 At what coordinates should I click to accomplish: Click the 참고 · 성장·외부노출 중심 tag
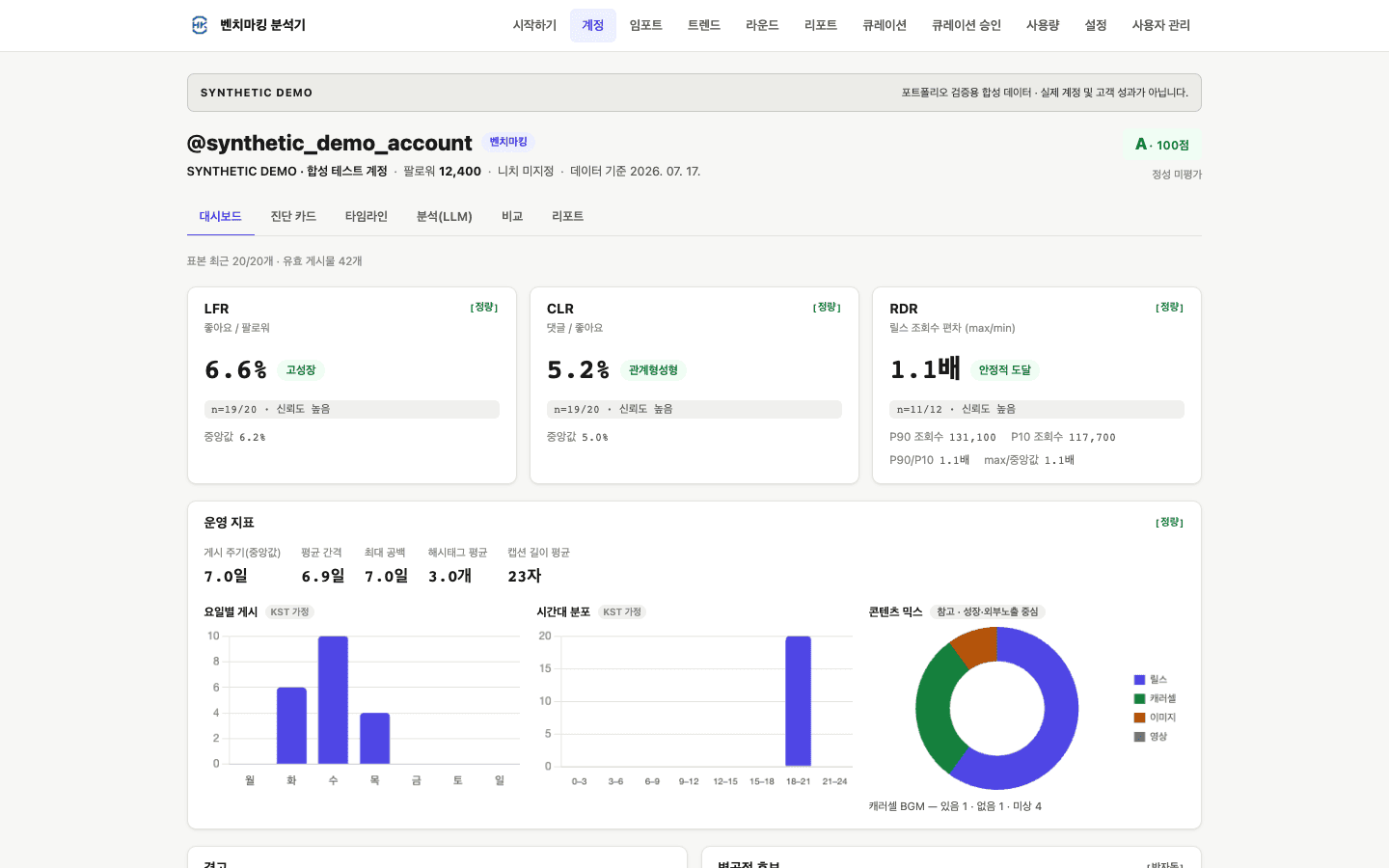[x=988, y=611]
